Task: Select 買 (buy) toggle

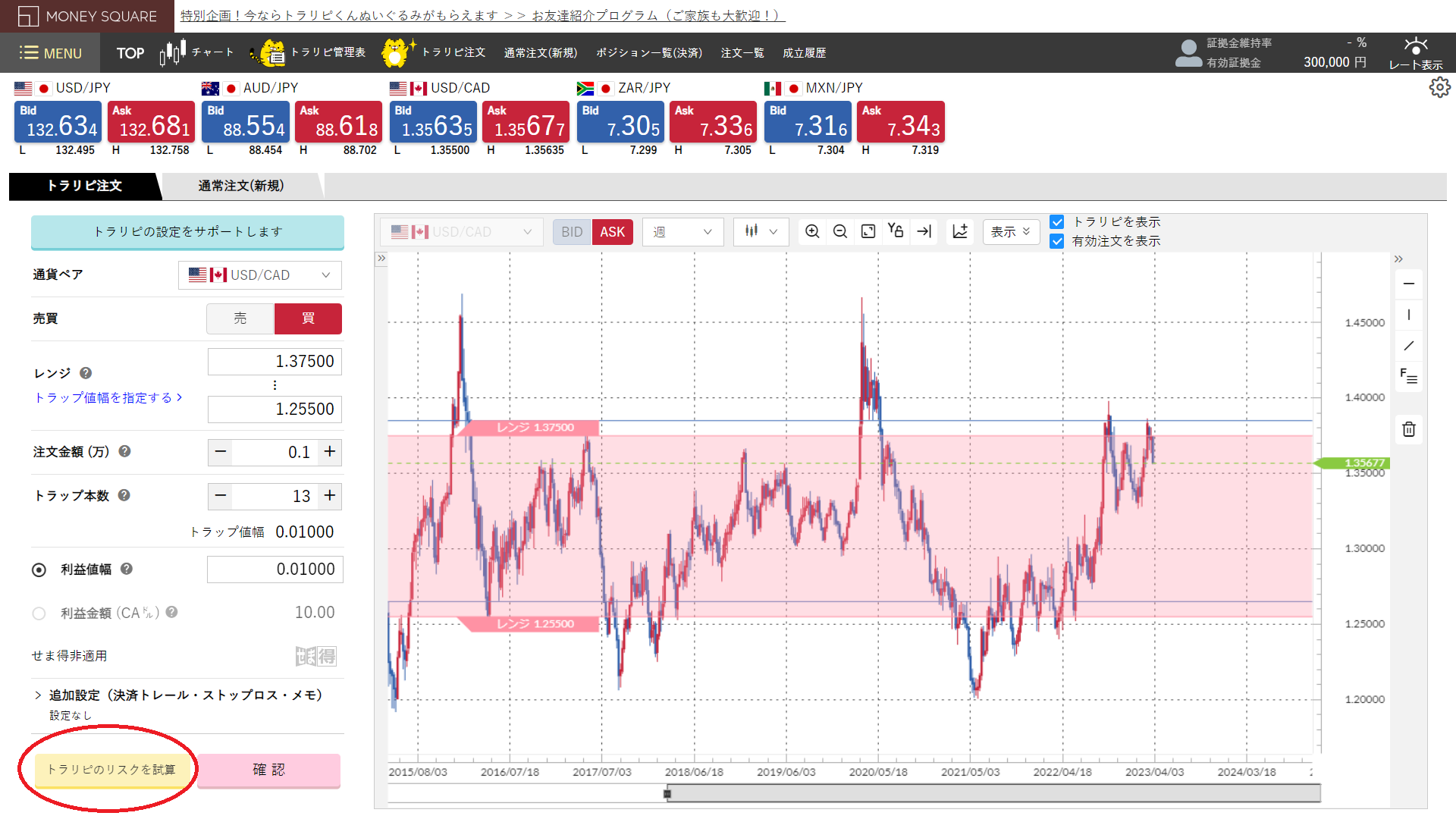Action: 308,318
